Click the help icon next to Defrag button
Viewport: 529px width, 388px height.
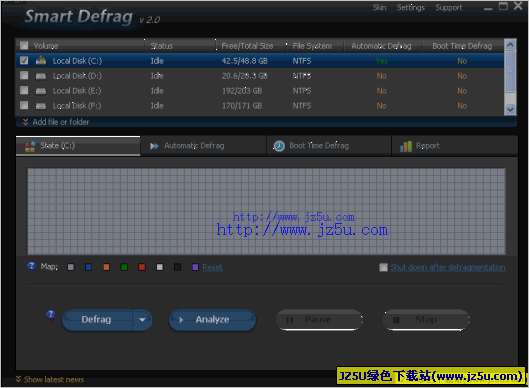51,315
